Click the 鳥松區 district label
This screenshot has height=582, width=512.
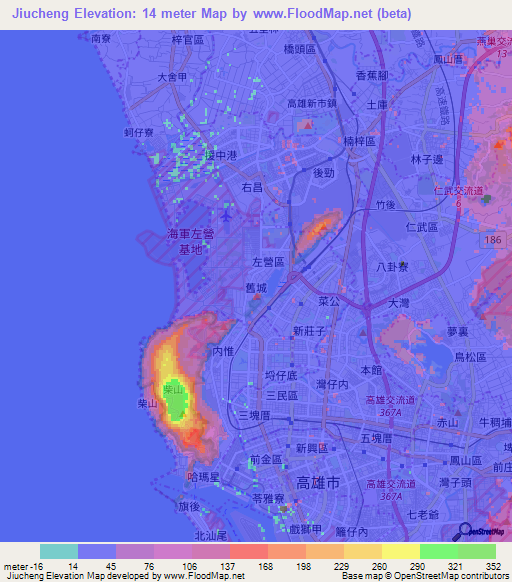click(x=470, y=357)
